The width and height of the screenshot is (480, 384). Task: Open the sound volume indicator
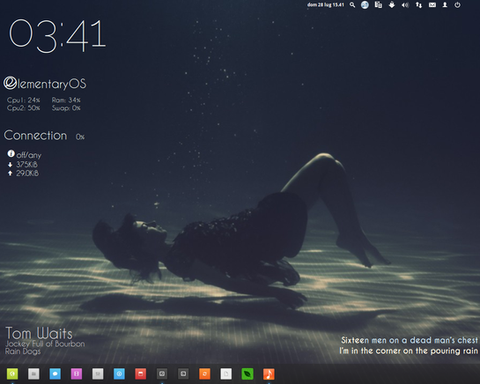point(405,5)
